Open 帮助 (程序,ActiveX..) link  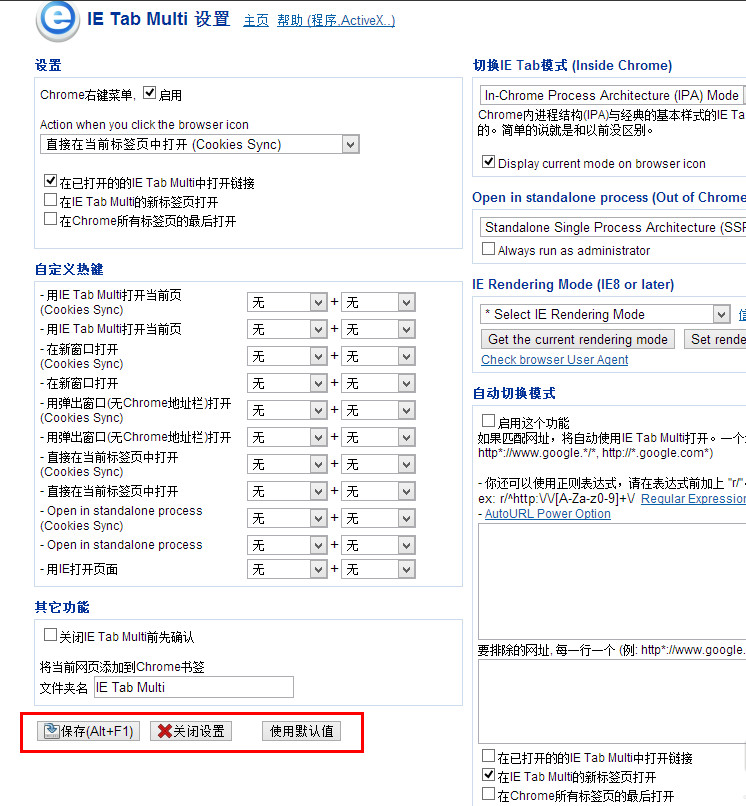point(335,20)
